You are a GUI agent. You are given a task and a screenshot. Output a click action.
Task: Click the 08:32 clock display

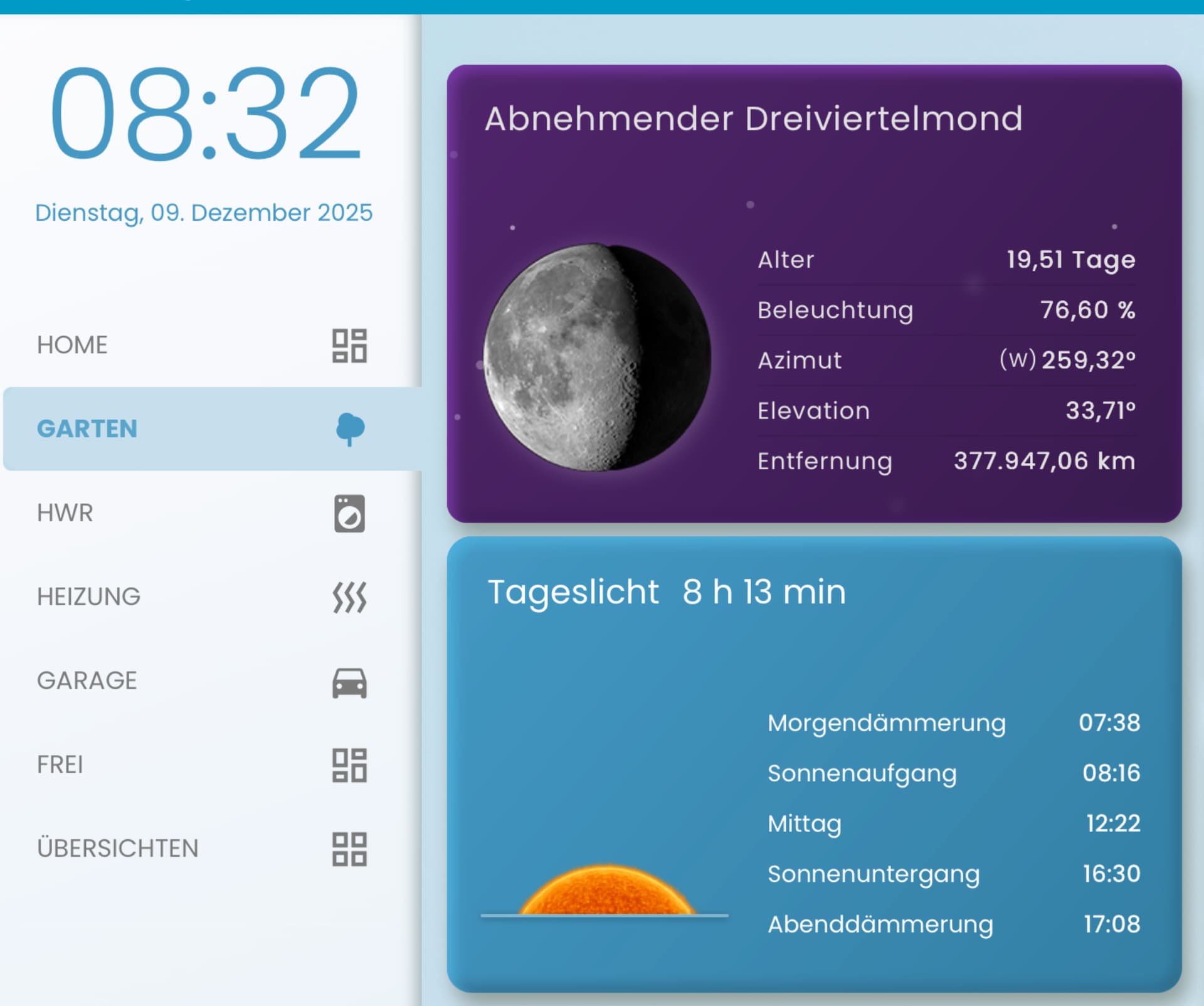pyautogui.click(x=206, y=114)
